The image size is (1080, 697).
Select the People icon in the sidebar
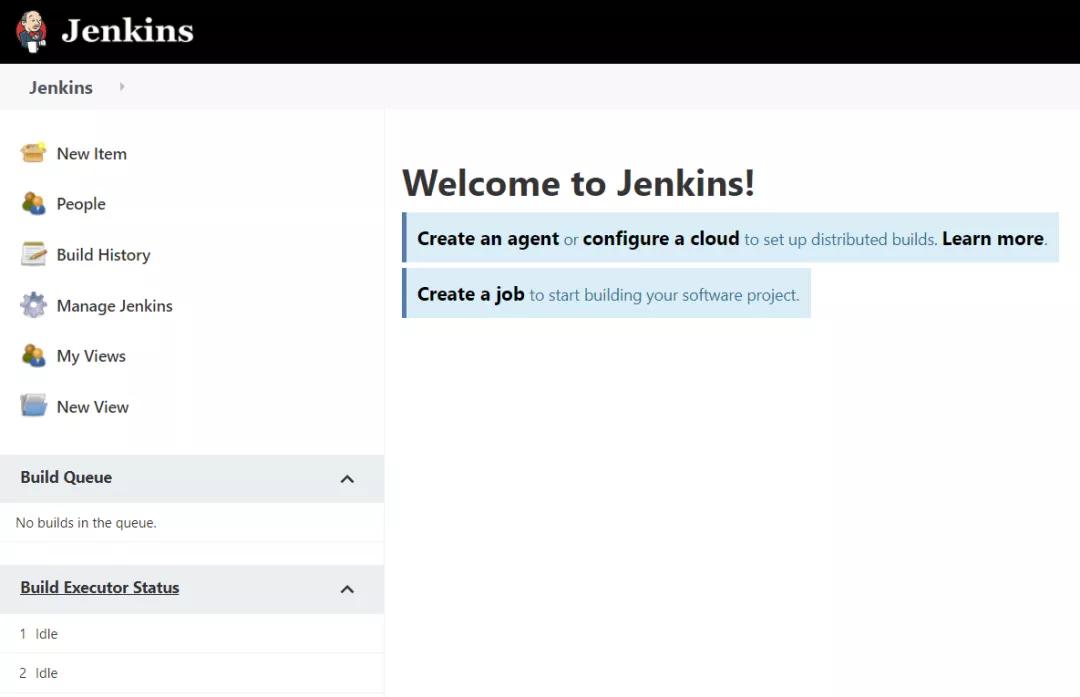33,204
